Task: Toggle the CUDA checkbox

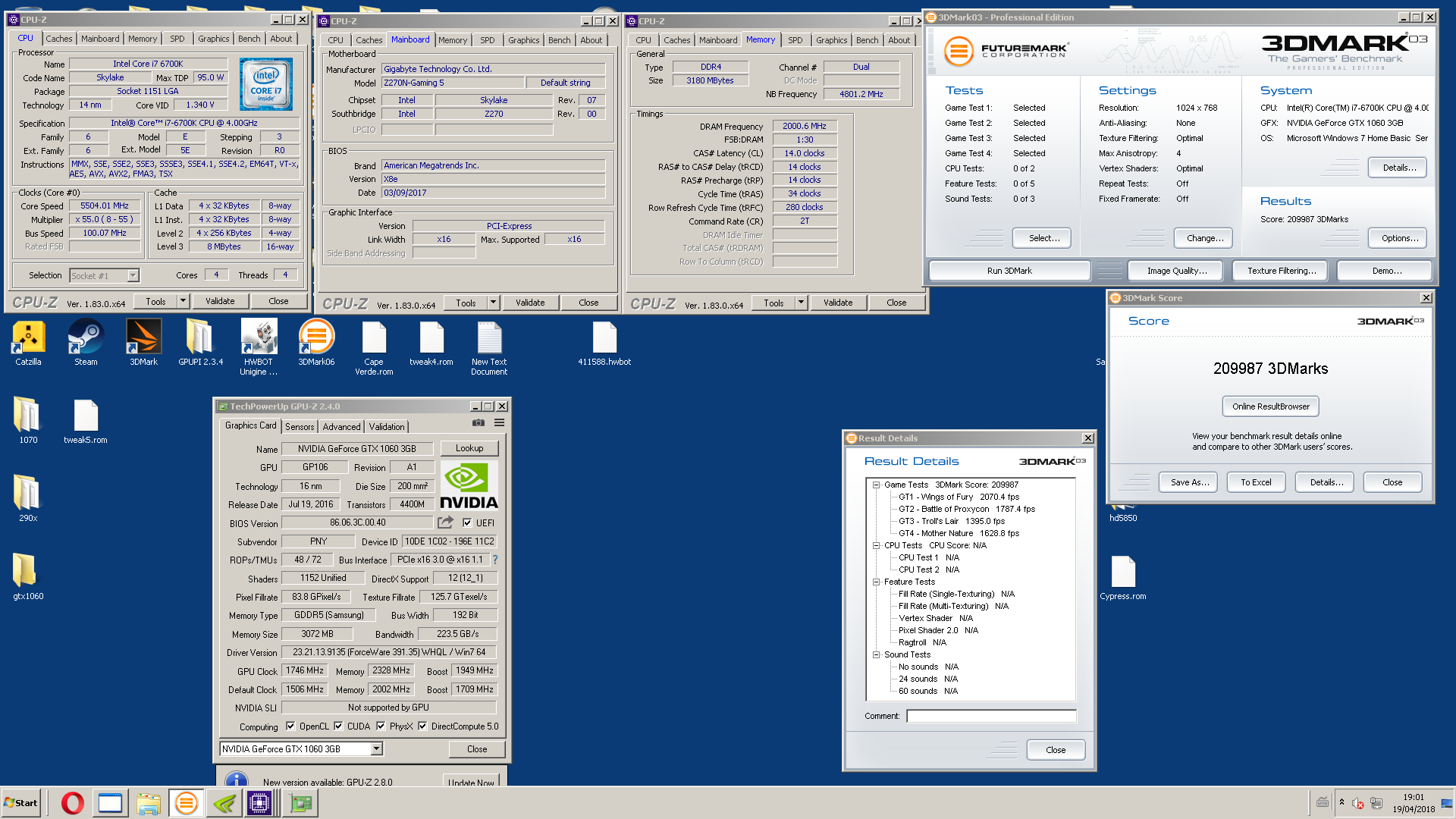Action: (x=338, y=726)
